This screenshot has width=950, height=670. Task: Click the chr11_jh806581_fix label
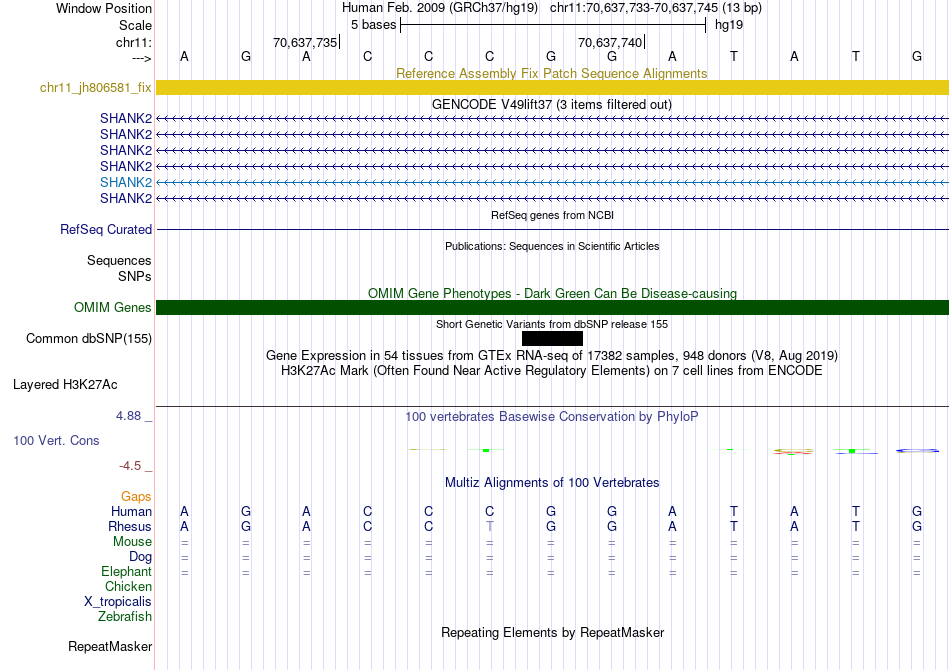pyautogui.click(x=95, y=88)
